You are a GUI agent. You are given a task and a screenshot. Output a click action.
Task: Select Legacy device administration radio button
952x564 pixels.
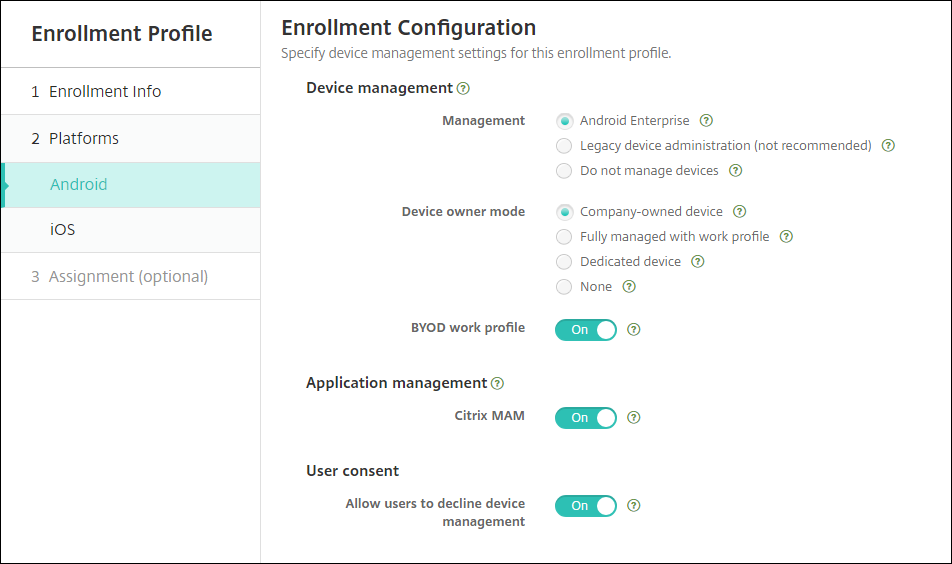pyautogui.click(x=564, y=146)
